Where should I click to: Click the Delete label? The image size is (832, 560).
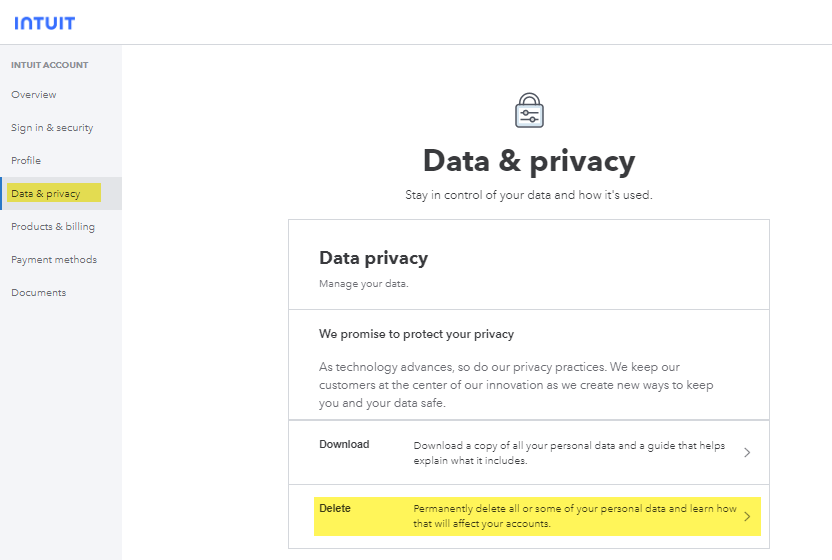click(x=335, y=509)
